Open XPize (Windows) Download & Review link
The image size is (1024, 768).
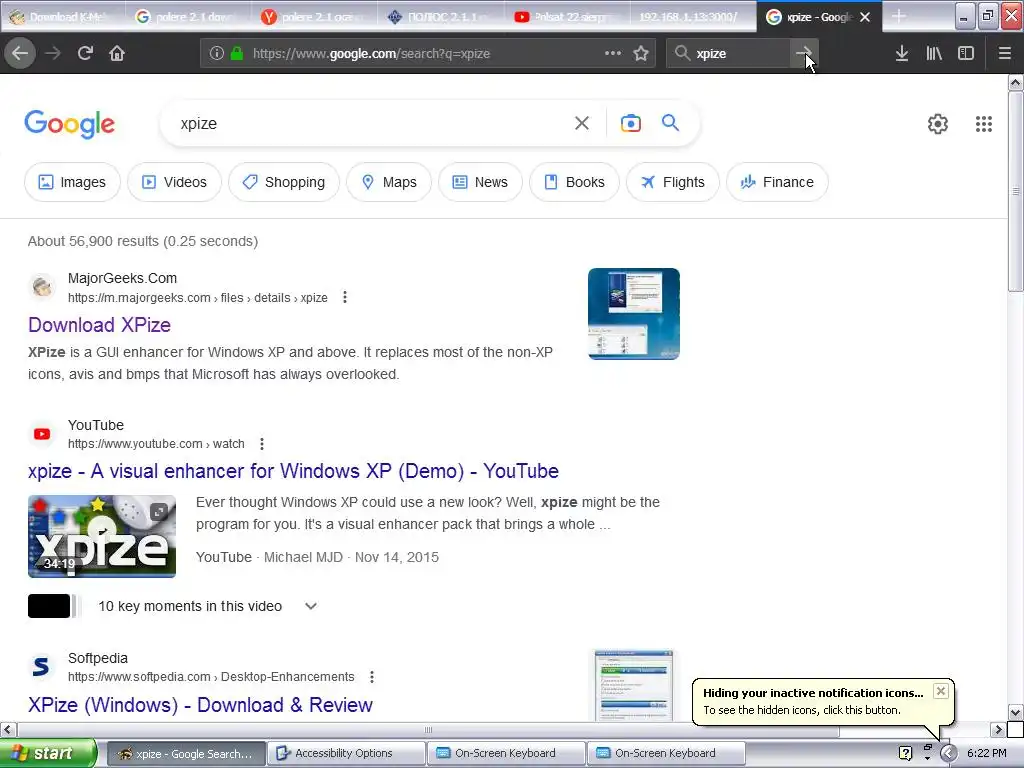pos(200,705)
